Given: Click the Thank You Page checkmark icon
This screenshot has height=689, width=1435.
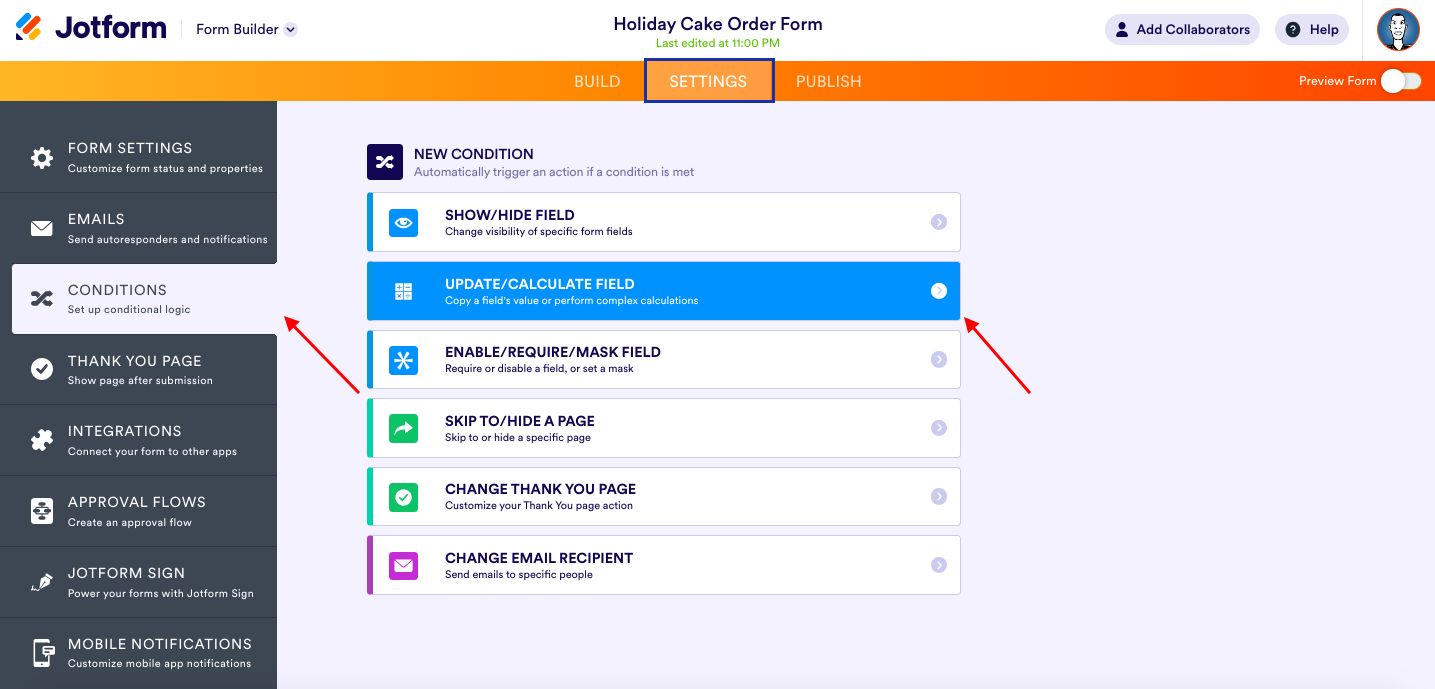Looking at the screenshot, I should click(x=41, y=370).
